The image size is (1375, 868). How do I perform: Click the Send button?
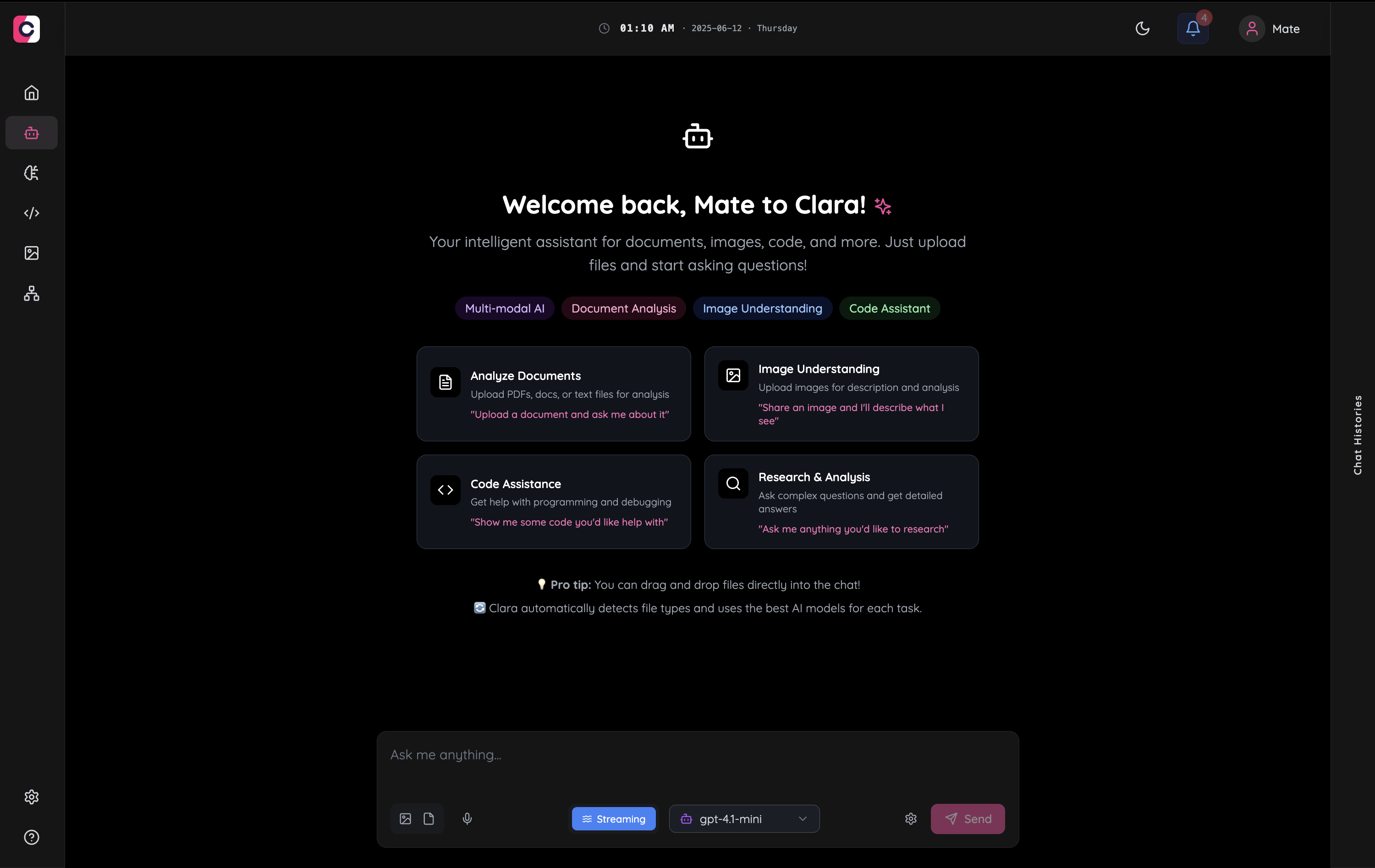coord(967,819)
